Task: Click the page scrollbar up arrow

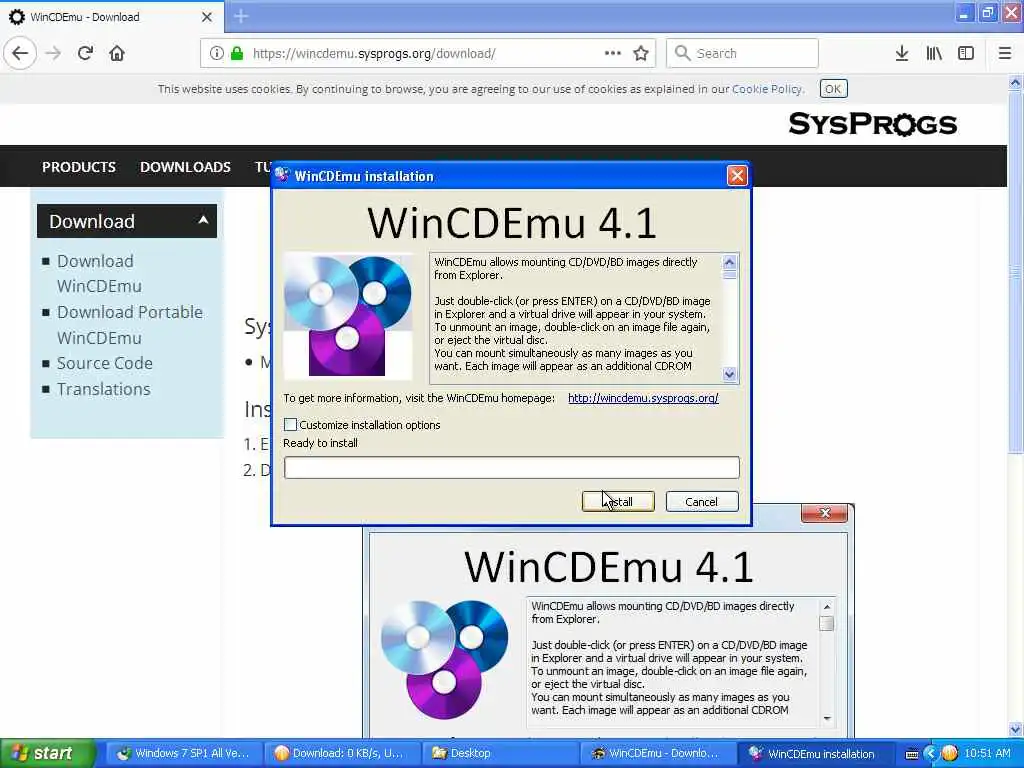Action: pyautogui.click(x=1015, y=83)
